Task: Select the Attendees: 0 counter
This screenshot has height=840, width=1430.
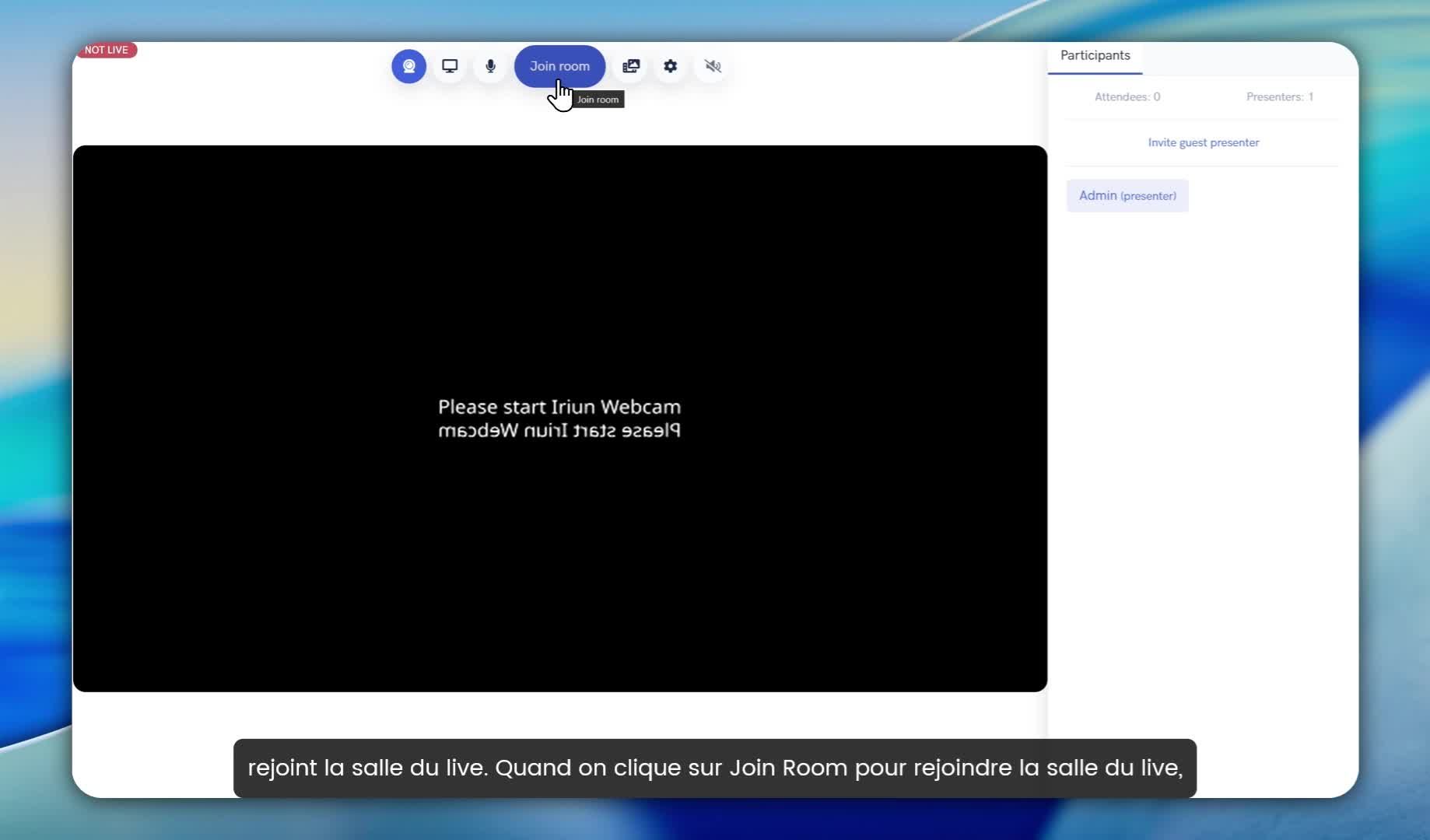Action: tap(1127, 97)
